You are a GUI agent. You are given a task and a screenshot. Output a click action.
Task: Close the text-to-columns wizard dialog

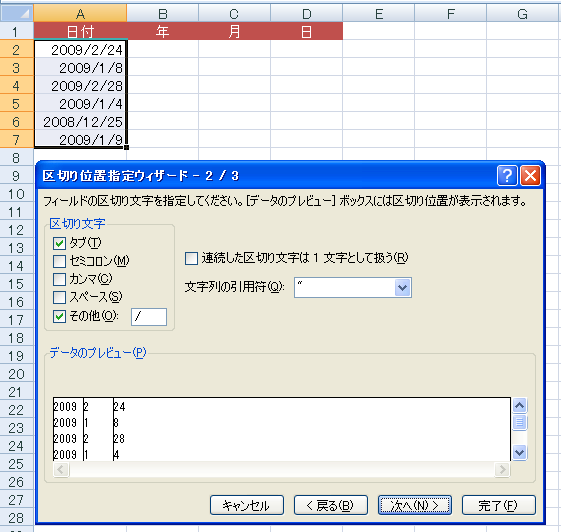tap(530, 176)
